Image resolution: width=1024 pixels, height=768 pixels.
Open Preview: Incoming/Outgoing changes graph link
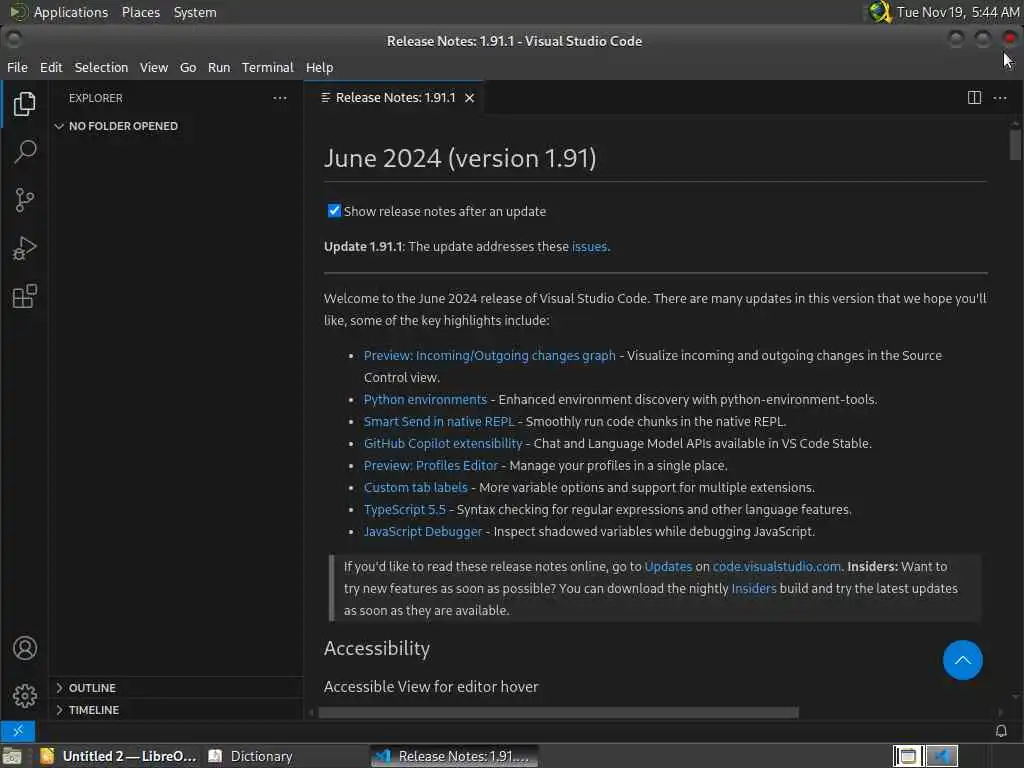tap(490, 355)
